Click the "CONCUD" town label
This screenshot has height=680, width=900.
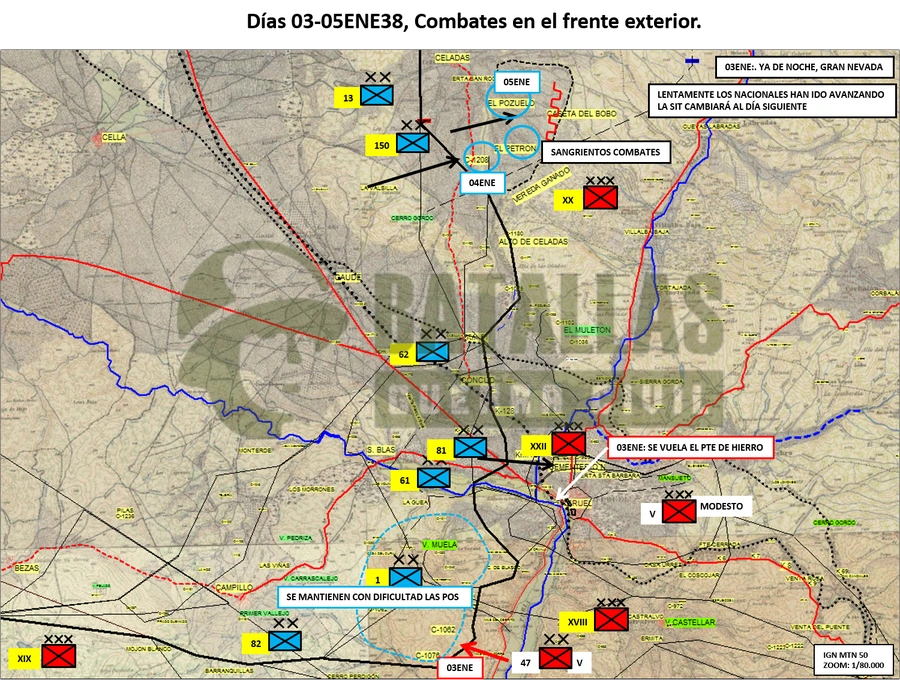[x=477, y=380]
